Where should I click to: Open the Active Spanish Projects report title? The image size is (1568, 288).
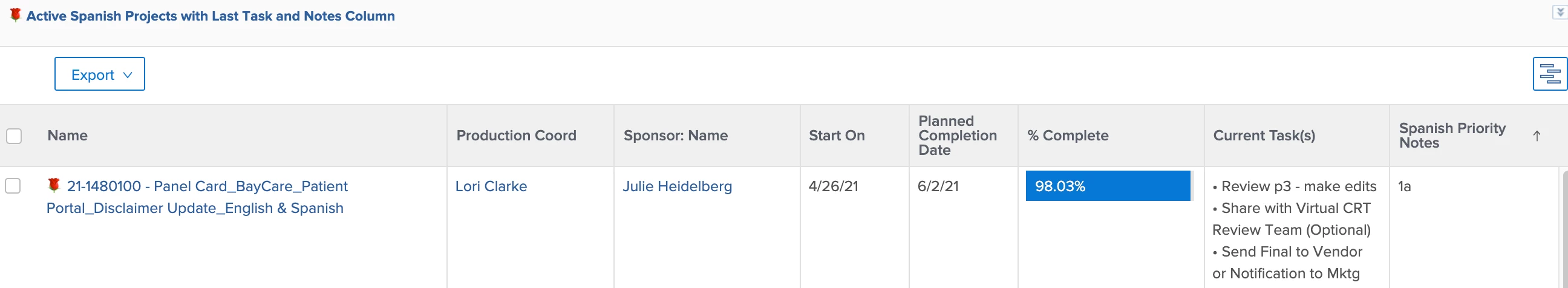pos(210,16)
